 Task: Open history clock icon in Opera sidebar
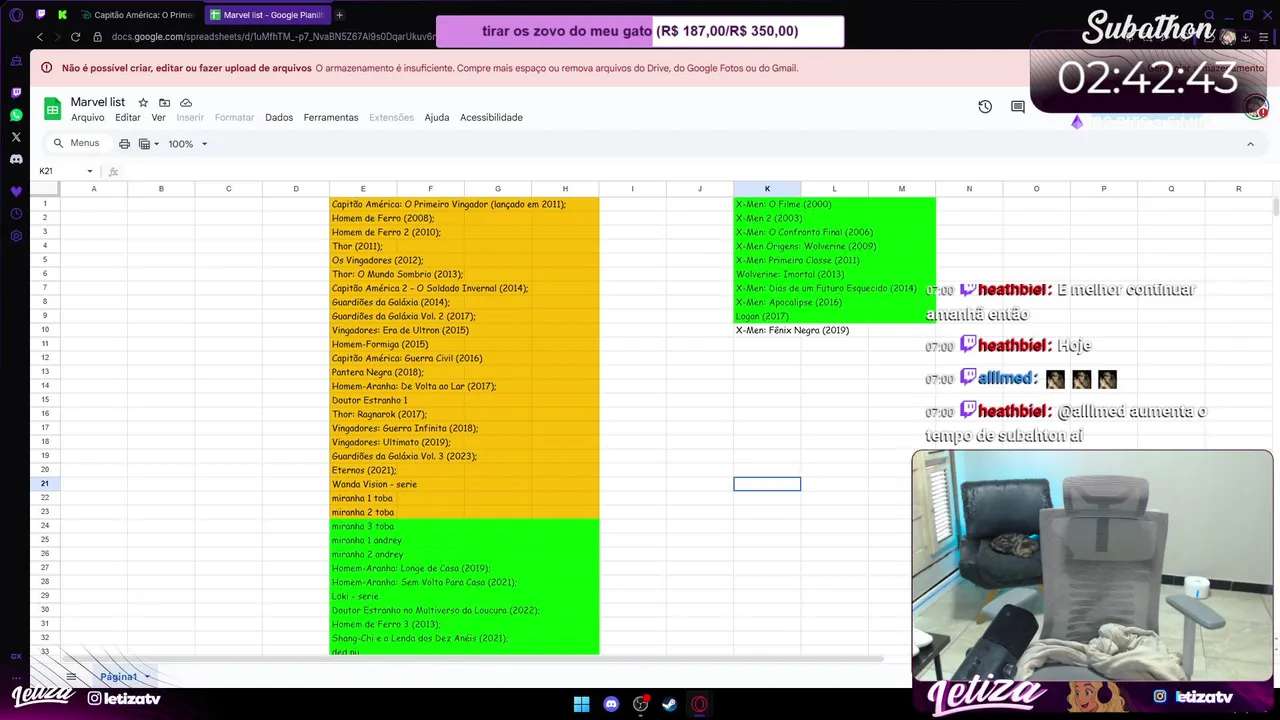pos(16,214)
